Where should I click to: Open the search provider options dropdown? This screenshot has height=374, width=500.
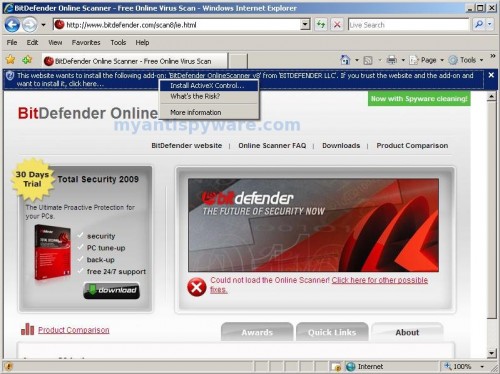489,24
